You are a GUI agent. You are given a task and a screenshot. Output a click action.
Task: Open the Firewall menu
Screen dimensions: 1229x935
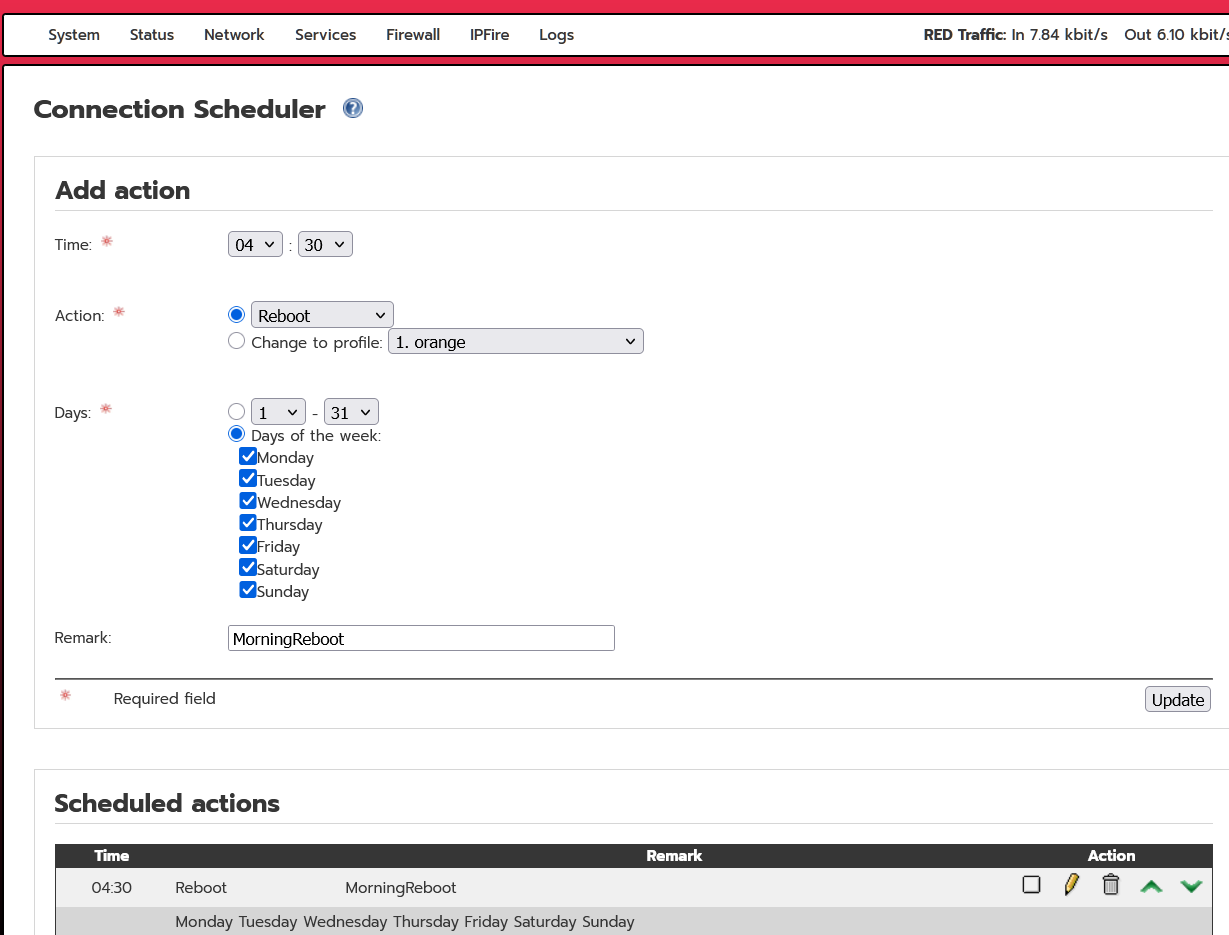[413, 35]
